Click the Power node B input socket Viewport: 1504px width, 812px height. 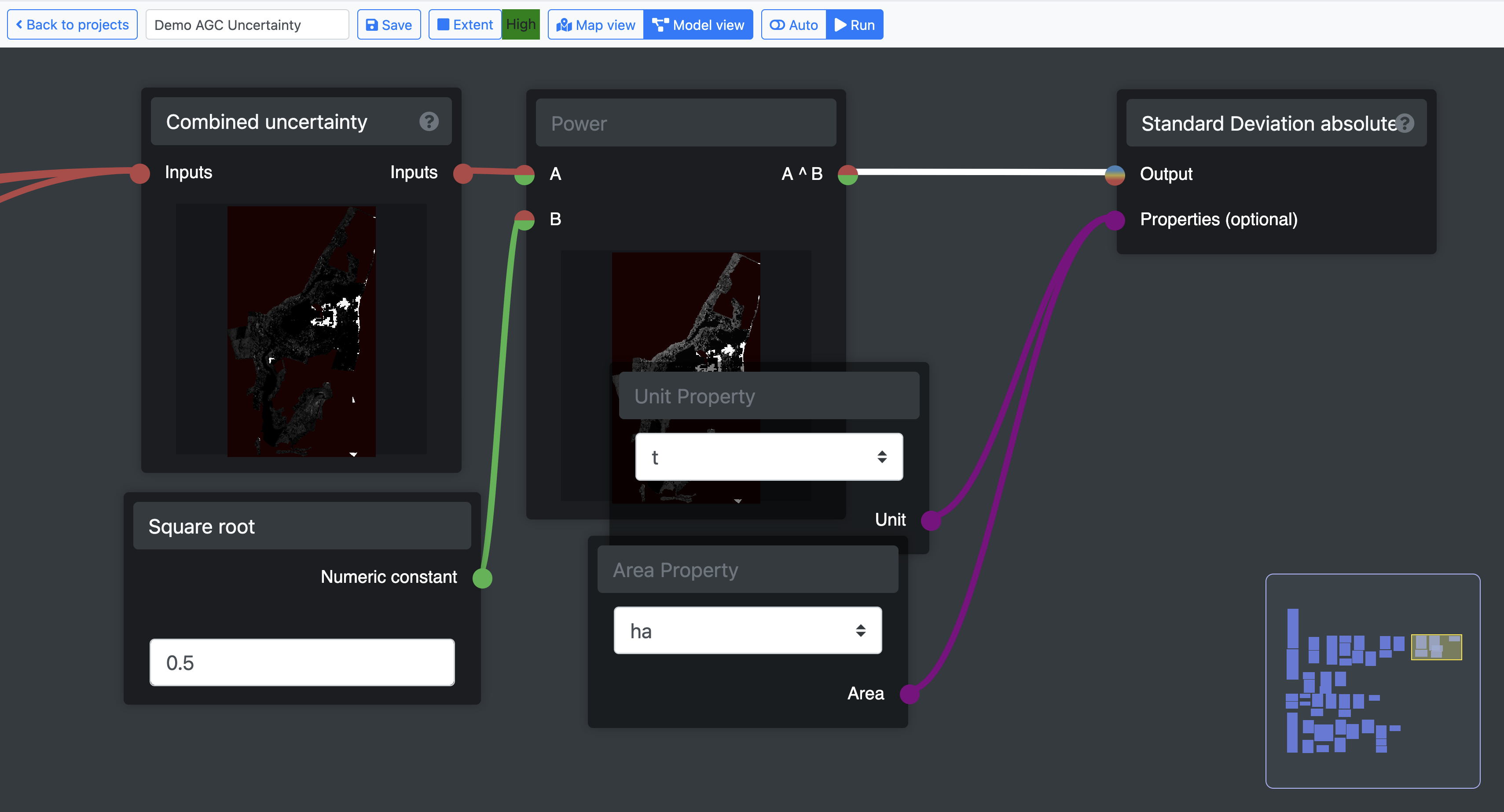pyautogui.click(x=525, y=220)
